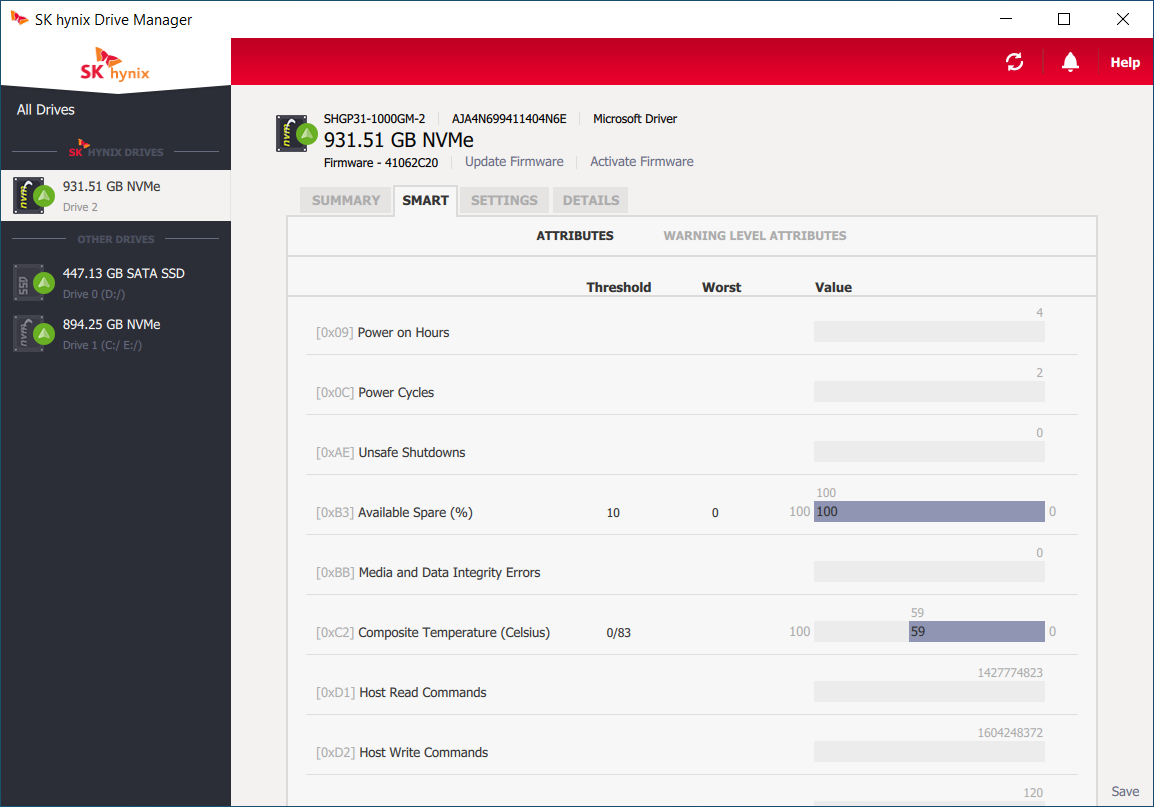Click the "[0xD2] Host Write Commands" label
Screen dimensions: 1154x807
(402, 753)
